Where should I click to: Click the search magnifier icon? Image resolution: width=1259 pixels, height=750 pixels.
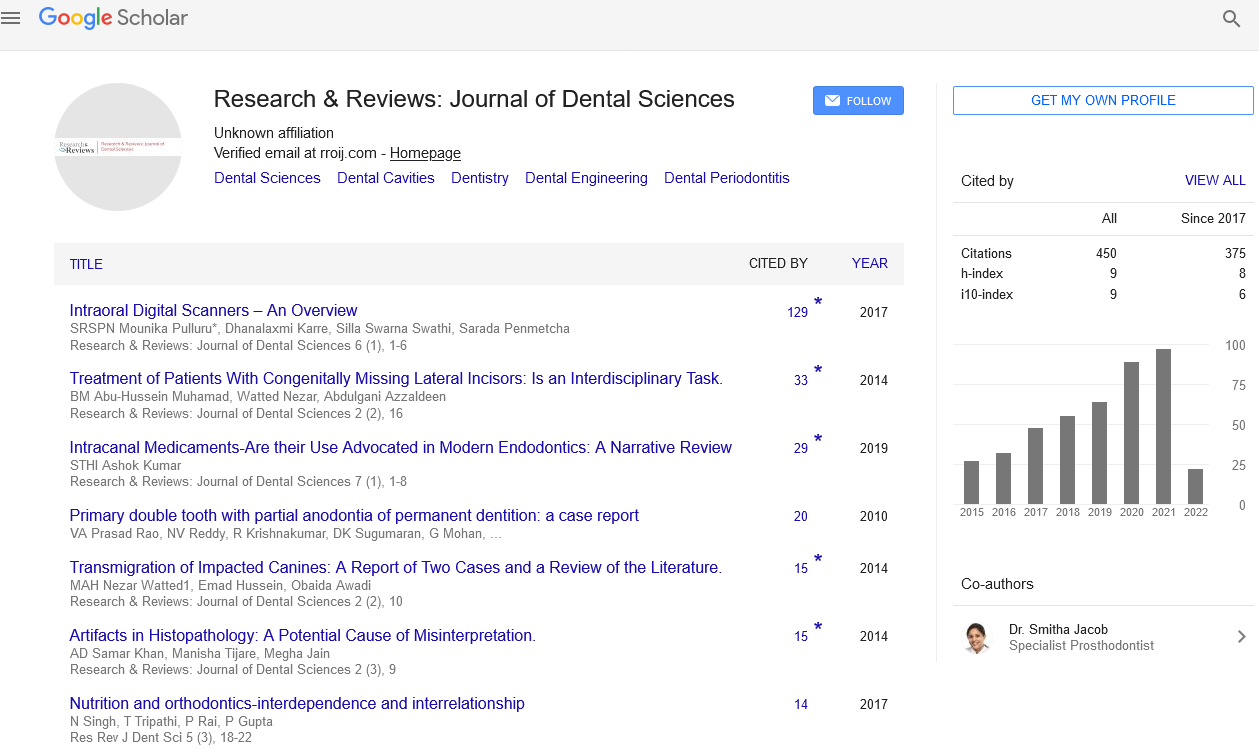tap(1231, 18)
